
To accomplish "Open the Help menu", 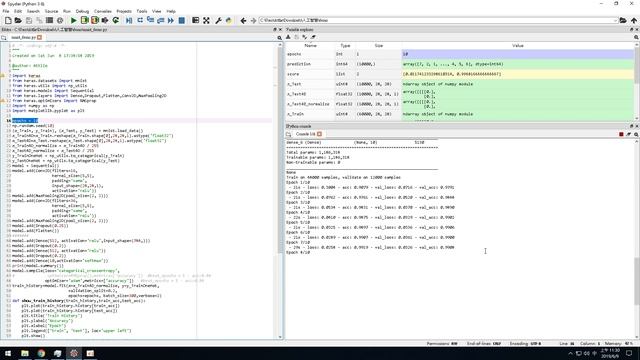I will [x=171, y=11].
